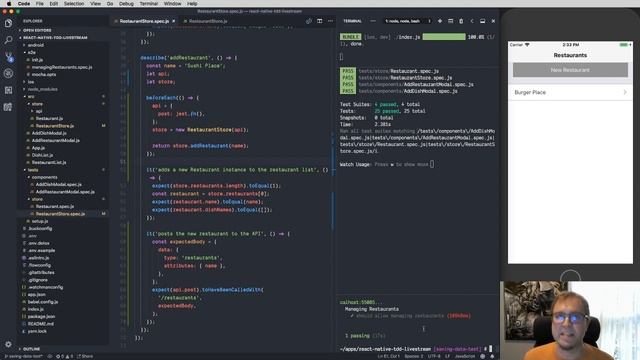Viewport: 640px width, 360px height.
Task: Add a new terminal with plus icon
Action: point(440,21)
